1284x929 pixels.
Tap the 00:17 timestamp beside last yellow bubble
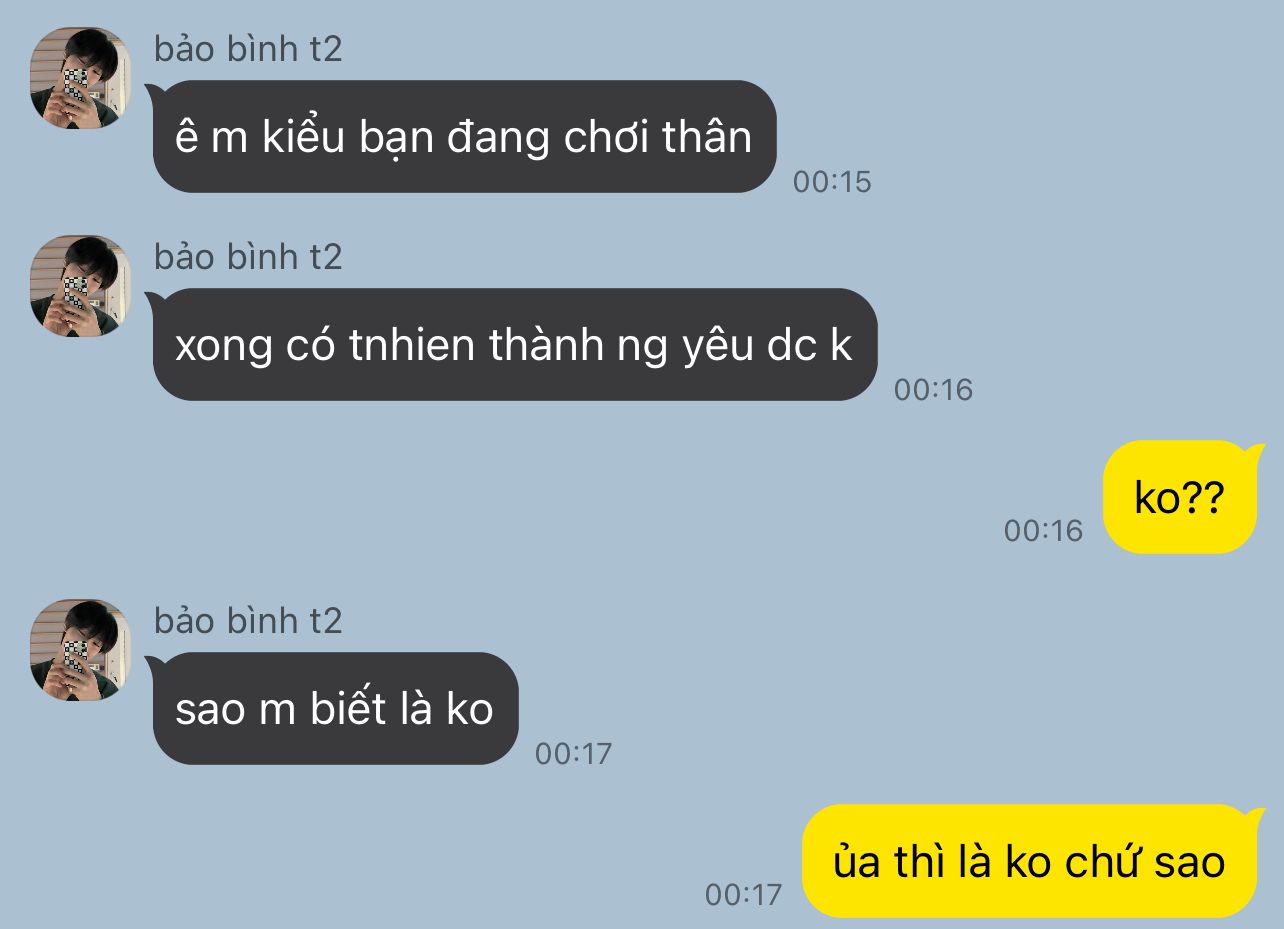pyautogui.click(x=743, y=895)
